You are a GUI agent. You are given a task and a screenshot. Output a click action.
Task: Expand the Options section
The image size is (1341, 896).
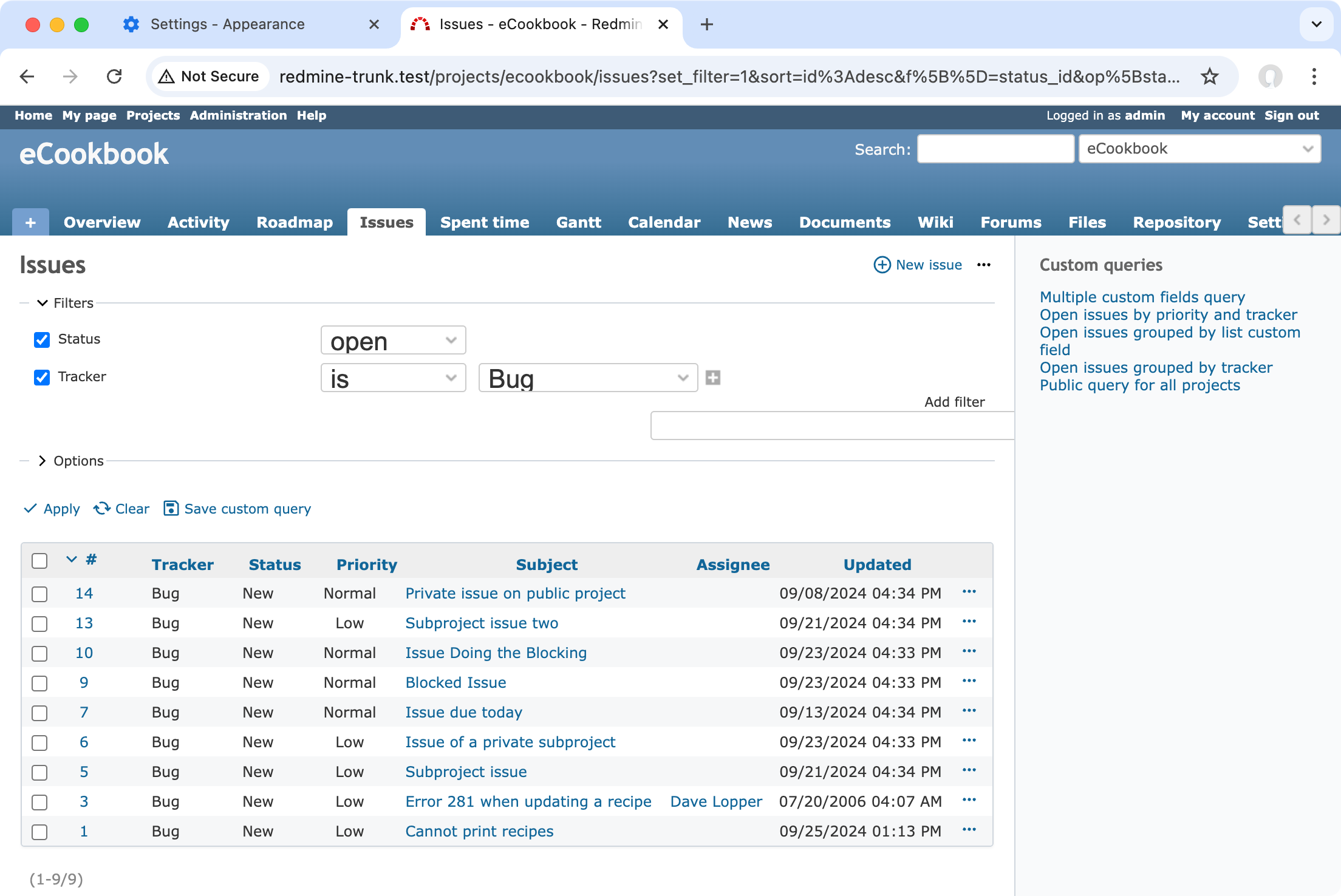point(70,461)
